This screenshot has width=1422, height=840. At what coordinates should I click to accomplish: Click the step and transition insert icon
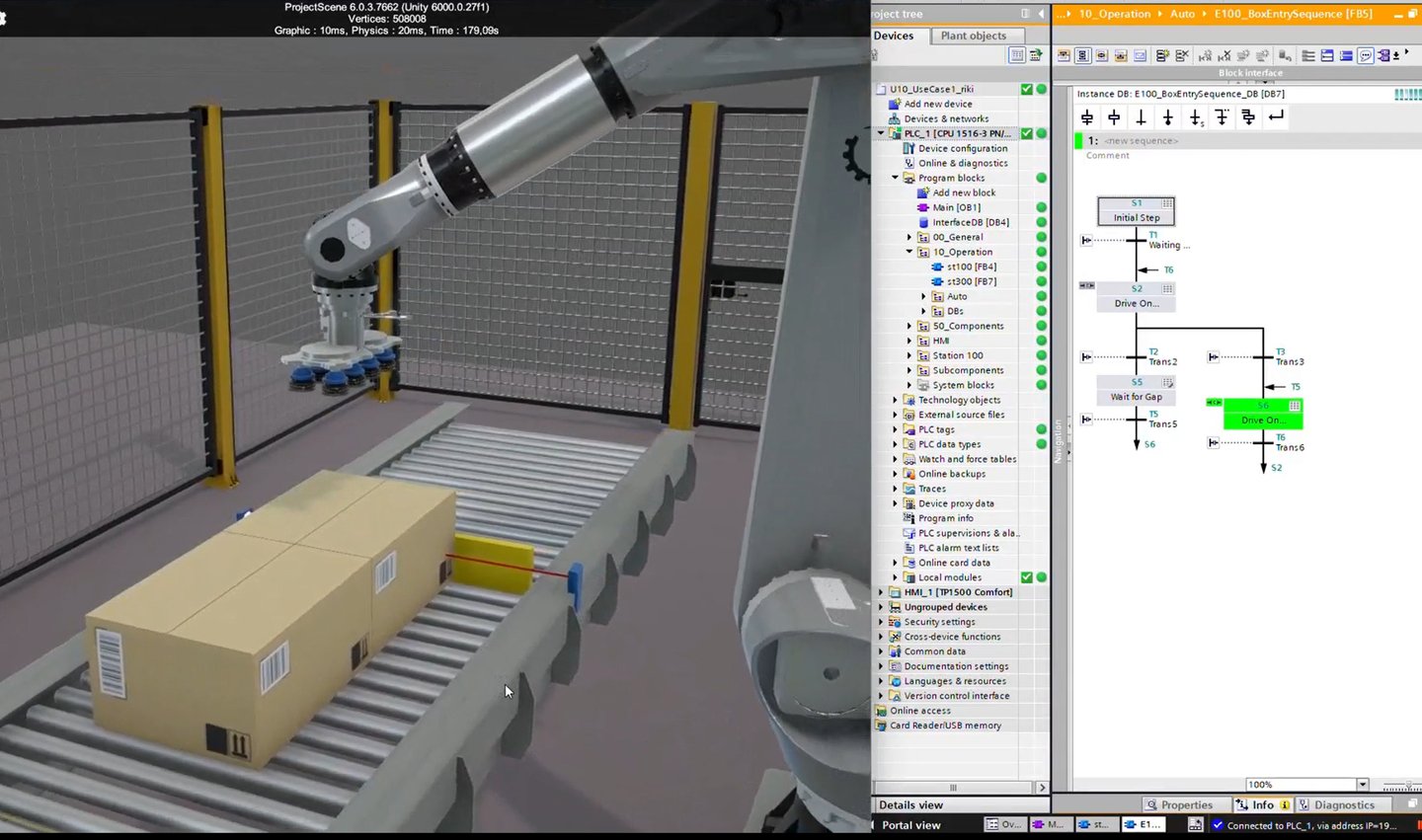(1087, 117)
